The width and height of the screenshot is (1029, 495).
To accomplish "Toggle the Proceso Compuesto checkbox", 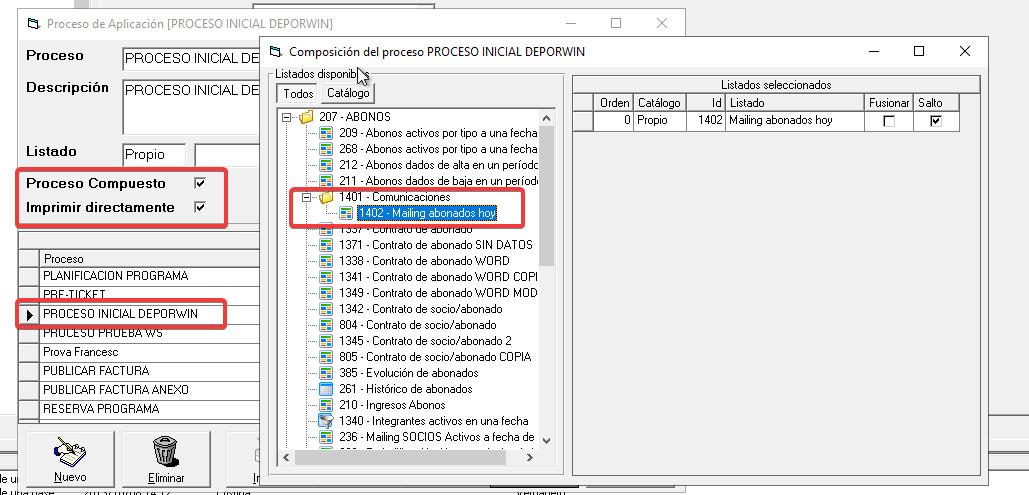I will (200, 183).
